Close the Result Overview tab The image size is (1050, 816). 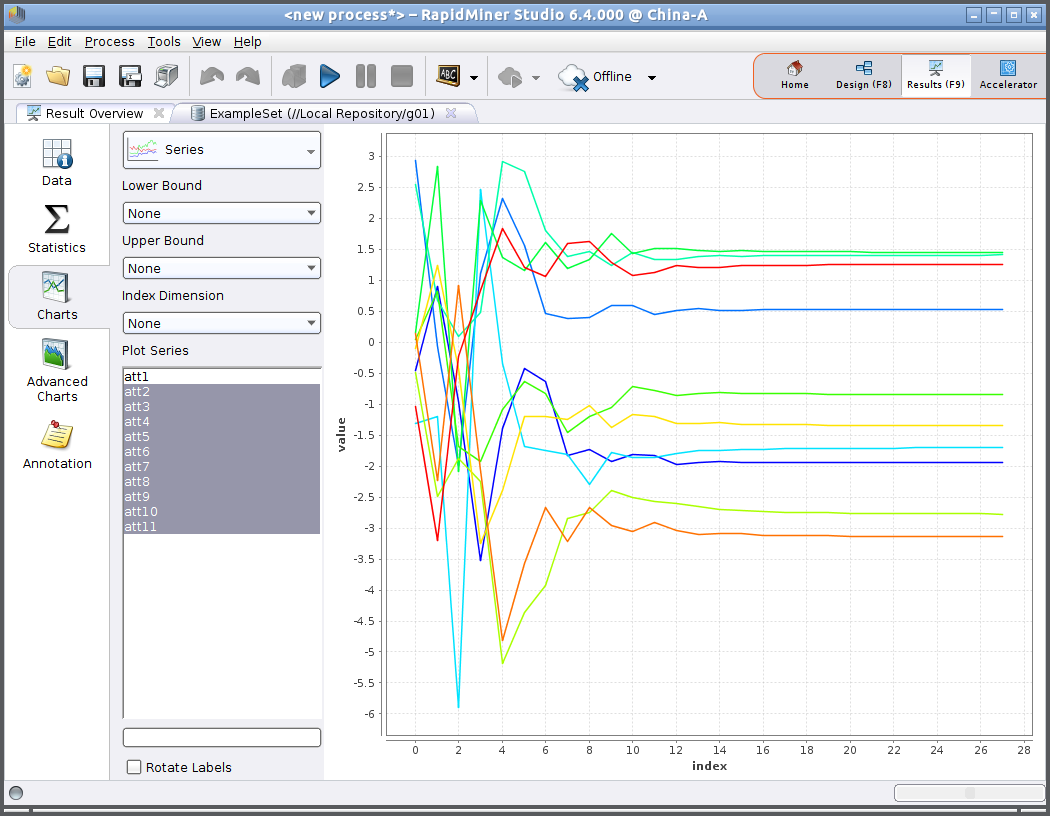159,113
